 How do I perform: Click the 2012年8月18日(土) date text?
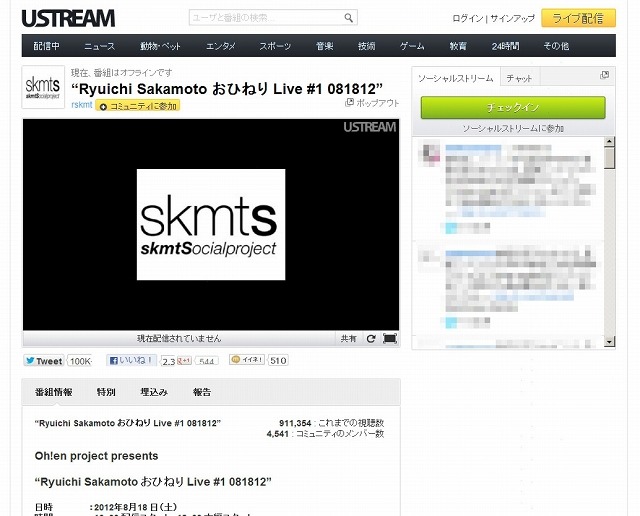pos(135,507)
